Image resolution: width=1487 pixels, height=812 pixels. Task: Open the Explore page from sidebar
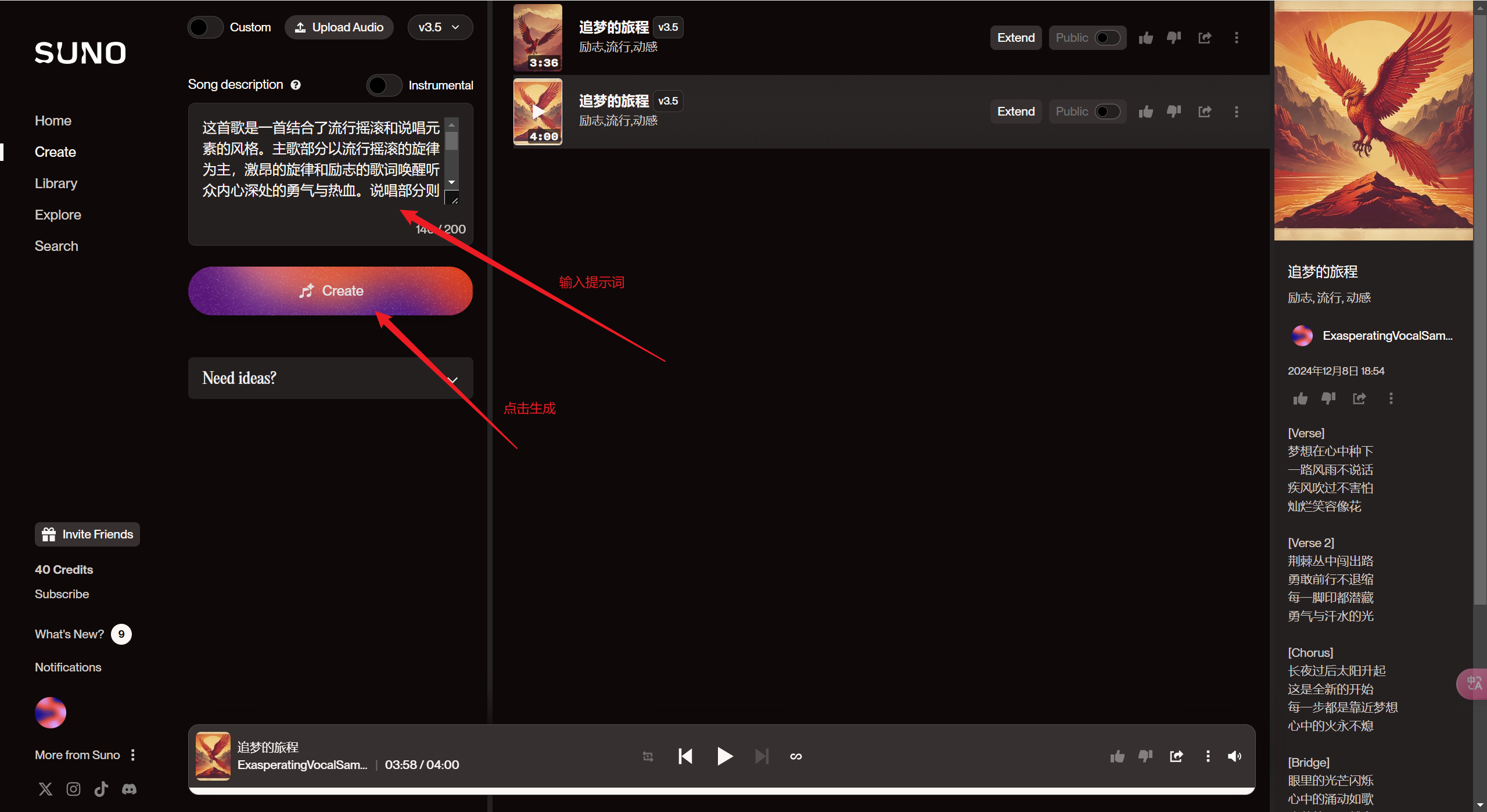point(58,215)
